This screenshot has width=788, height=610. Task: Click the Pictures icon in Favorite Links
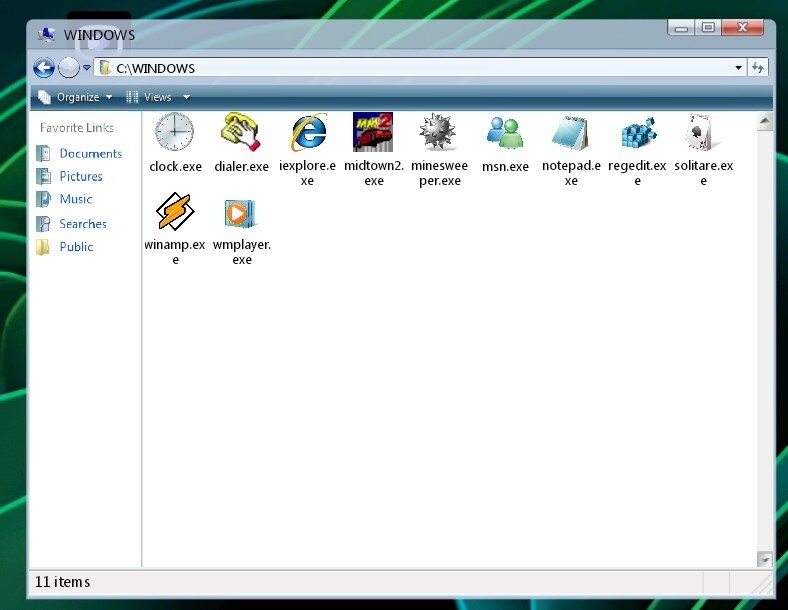(x=44, y=176)
